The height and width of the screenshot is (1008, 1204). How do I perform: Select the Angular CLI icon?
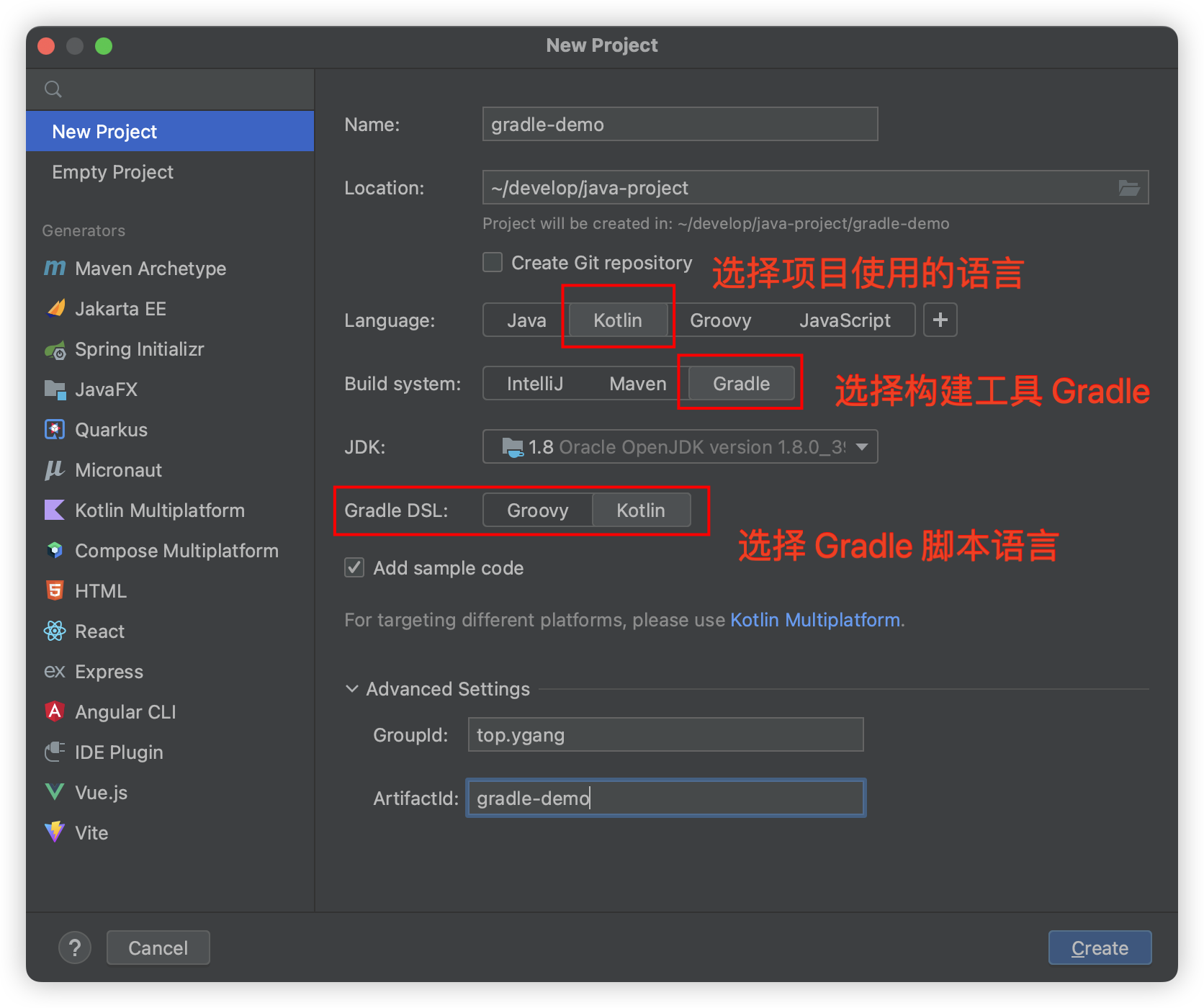[55, 711]
